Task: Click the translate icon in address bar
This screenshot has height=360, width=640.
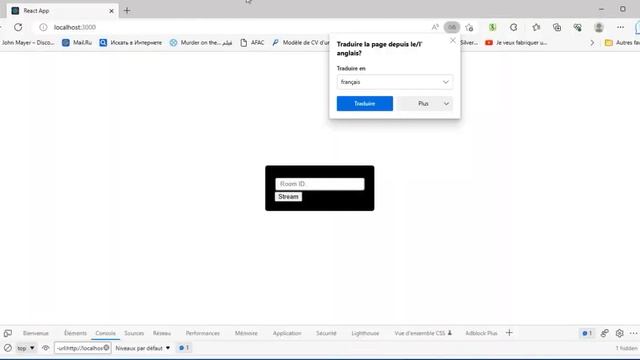Action: [452, 27]
